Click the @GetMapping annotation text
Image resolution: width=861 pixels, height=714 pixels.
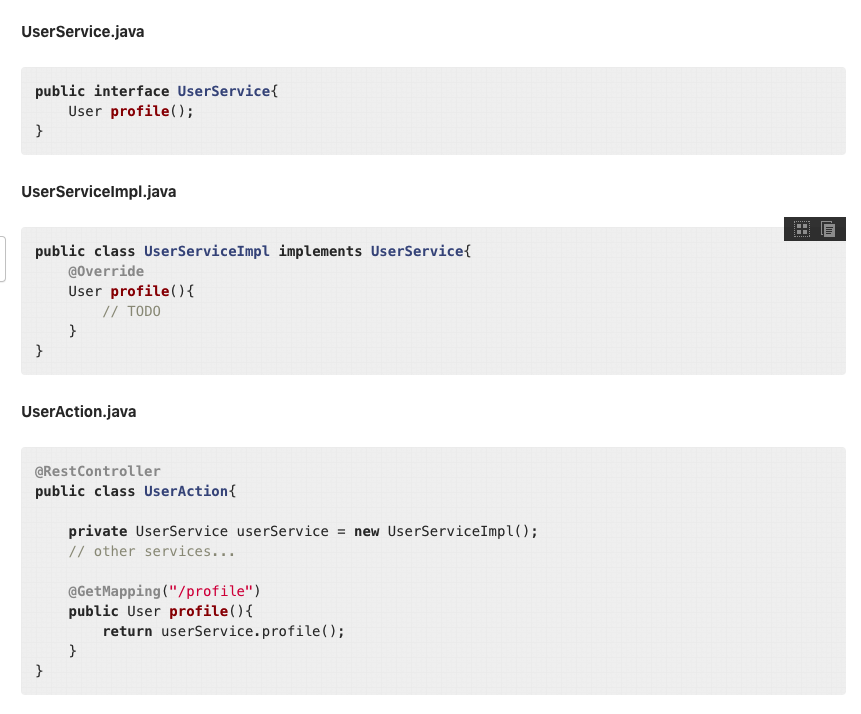click(x=114, y=591)
